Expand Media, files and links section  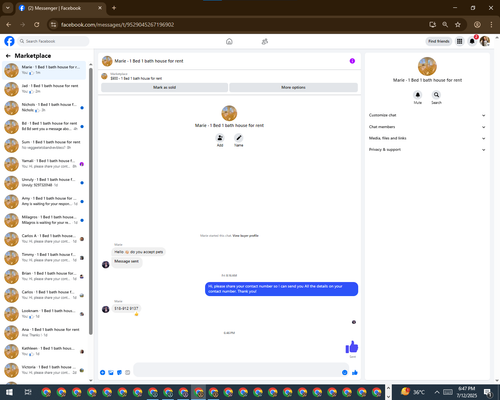427,138
